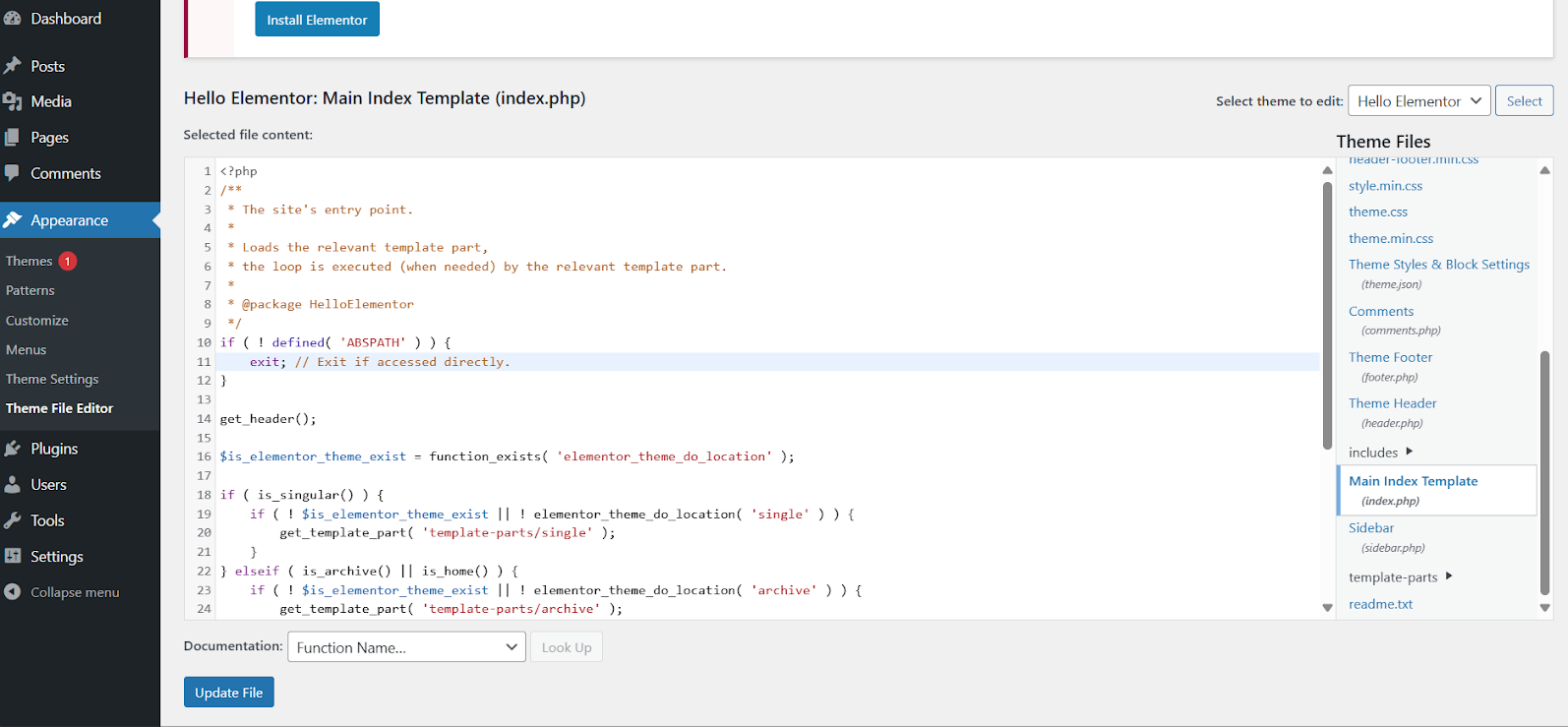Image resolution: width=1568 pixels, height=727 pixels.
Task: Expand the template-parts folder
Action: (x=1400, y=577)
